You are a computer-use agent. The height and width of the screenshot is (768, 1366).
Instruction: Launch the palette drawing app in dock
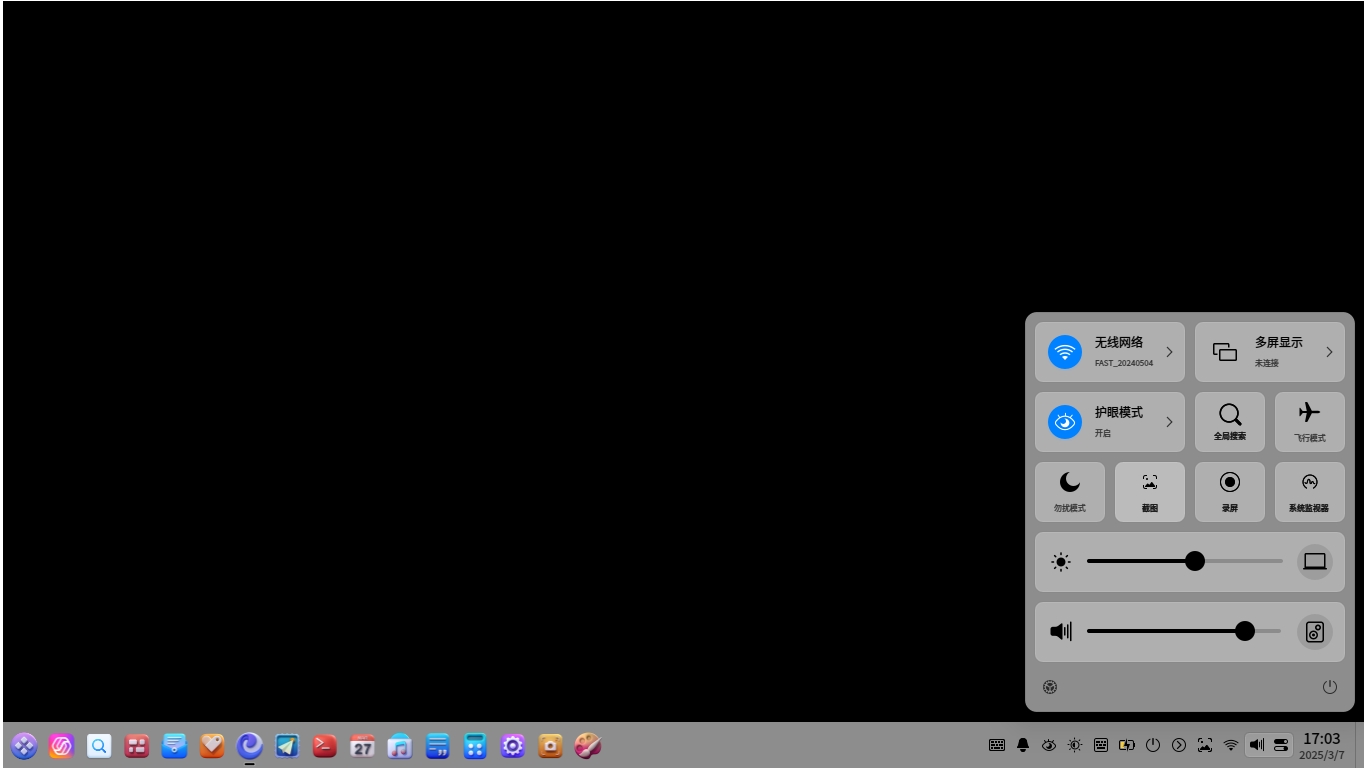pyautogui.click(x=588, y=745)
